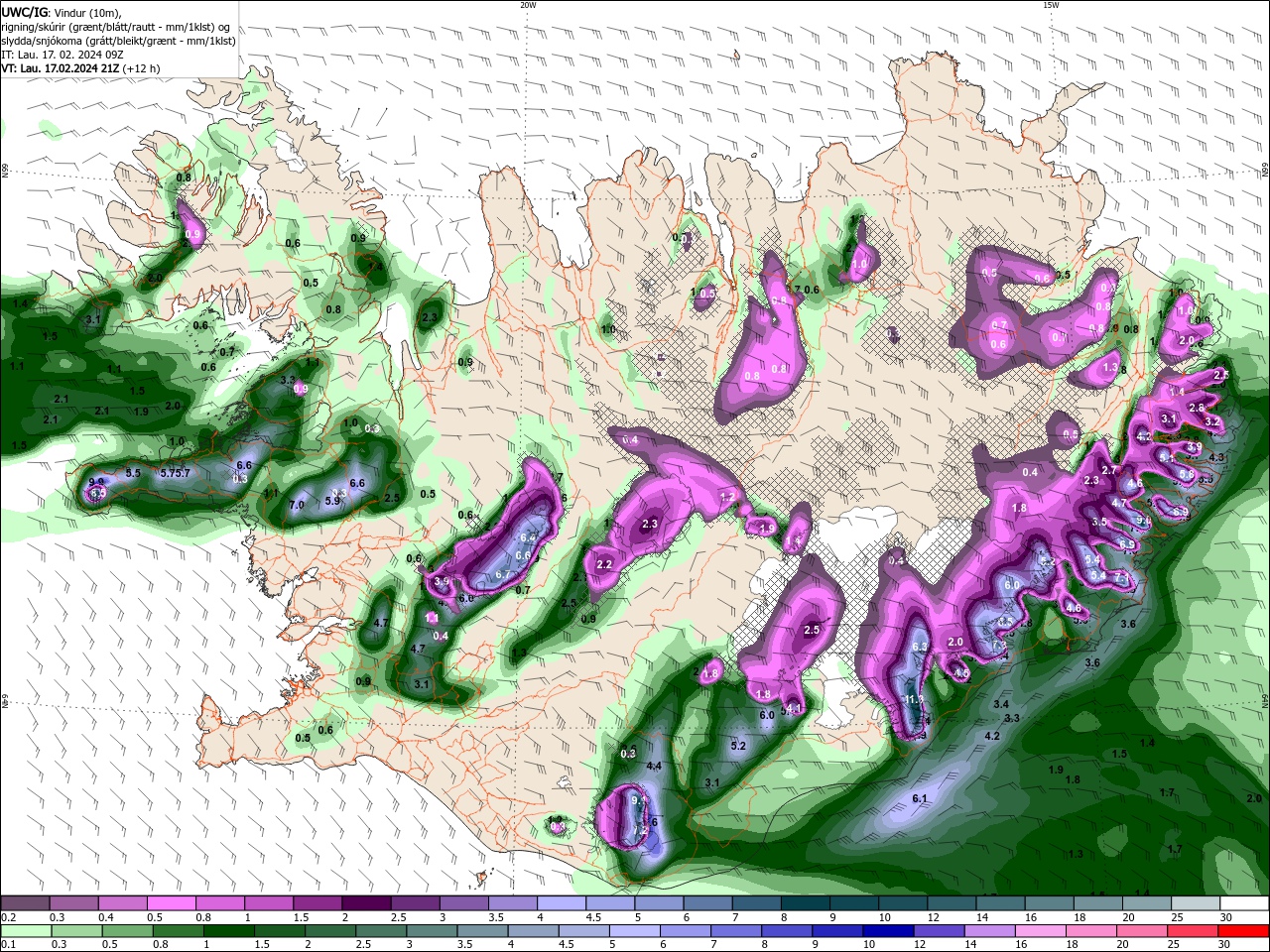Select the white swatch ending the upper scale

point(1245,903)
